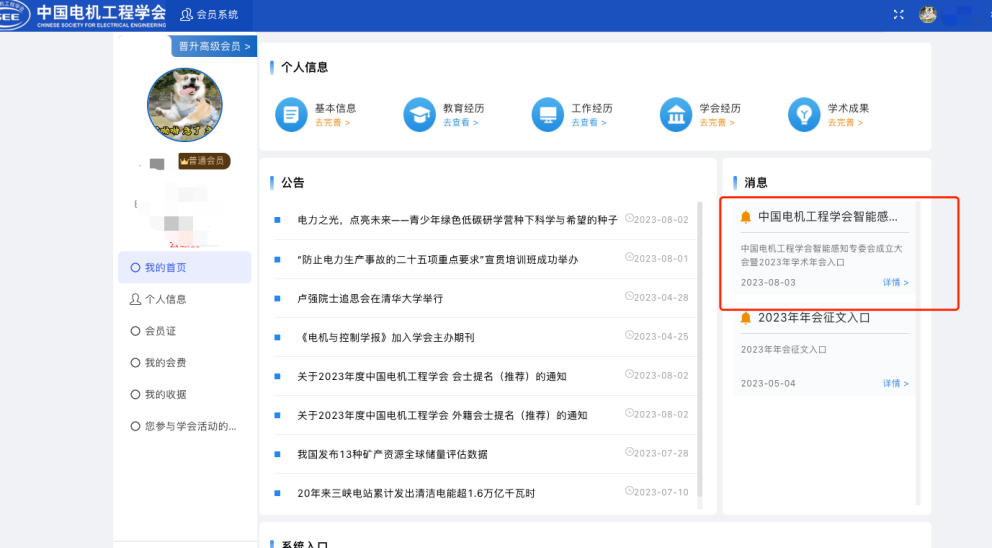Open the 学术成果 lightbulb icon
The image size is (992, 548).
804,115
